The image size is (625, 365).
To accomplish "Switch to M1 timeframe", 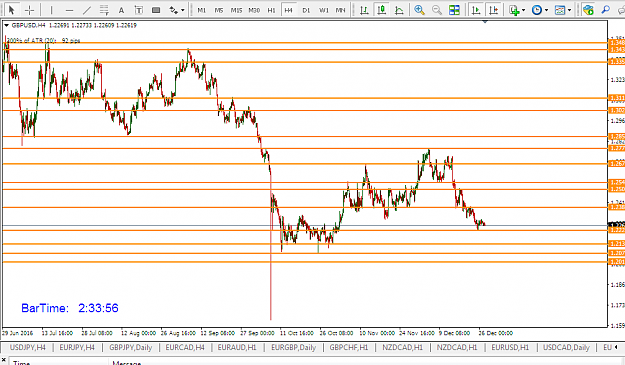I will click(x=202, y=10).
